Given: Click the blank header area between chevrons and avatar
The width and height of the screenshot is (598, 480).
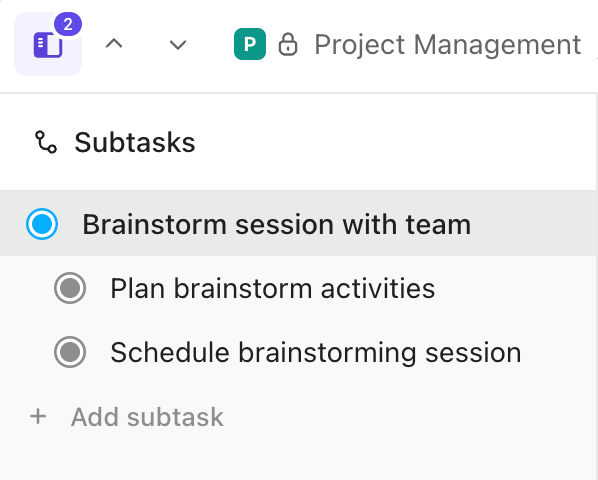Looking at the screenshot, I should [x=211, y=45].
